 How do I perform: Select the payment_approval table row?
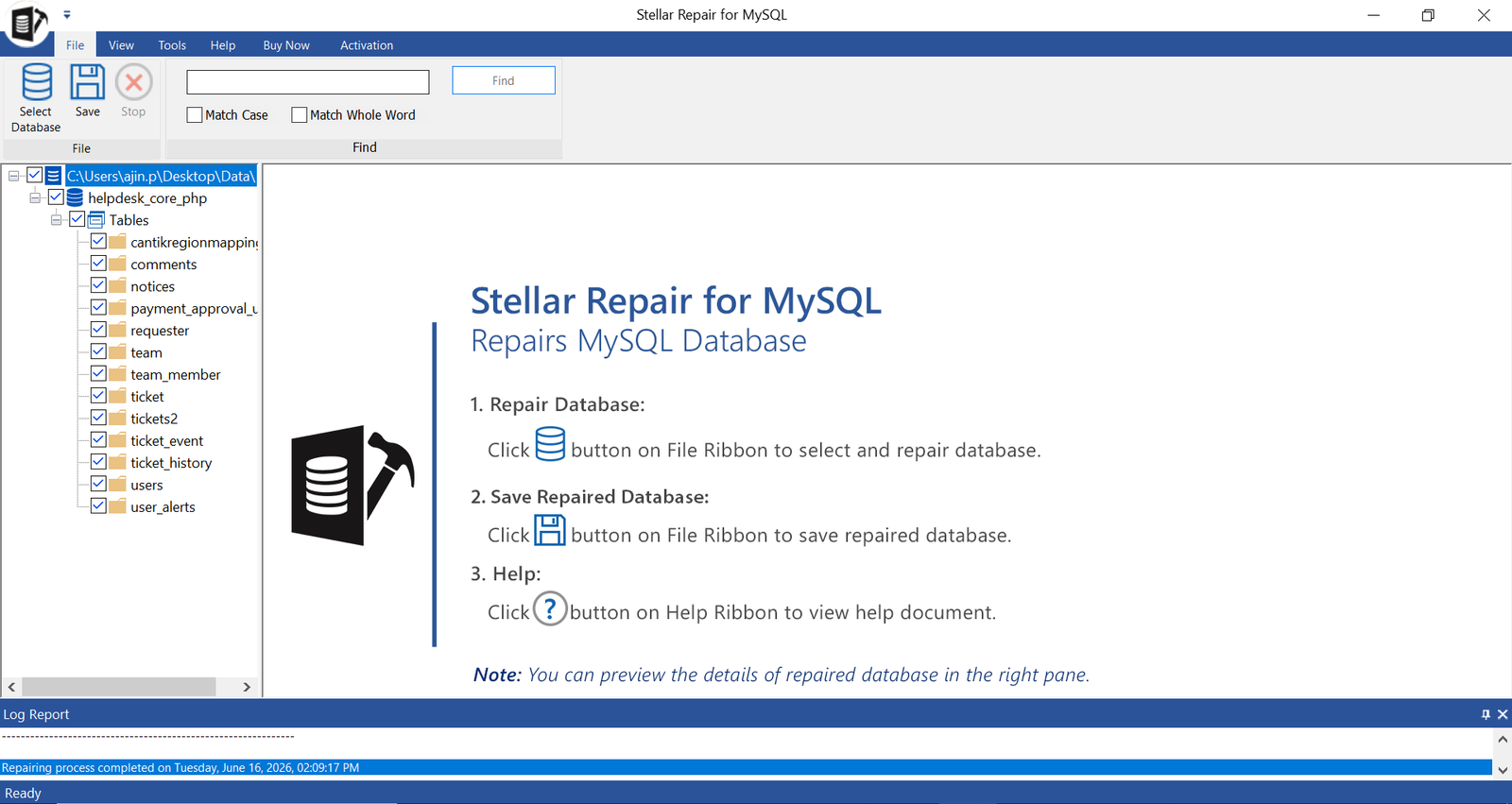tap(194, 309)
